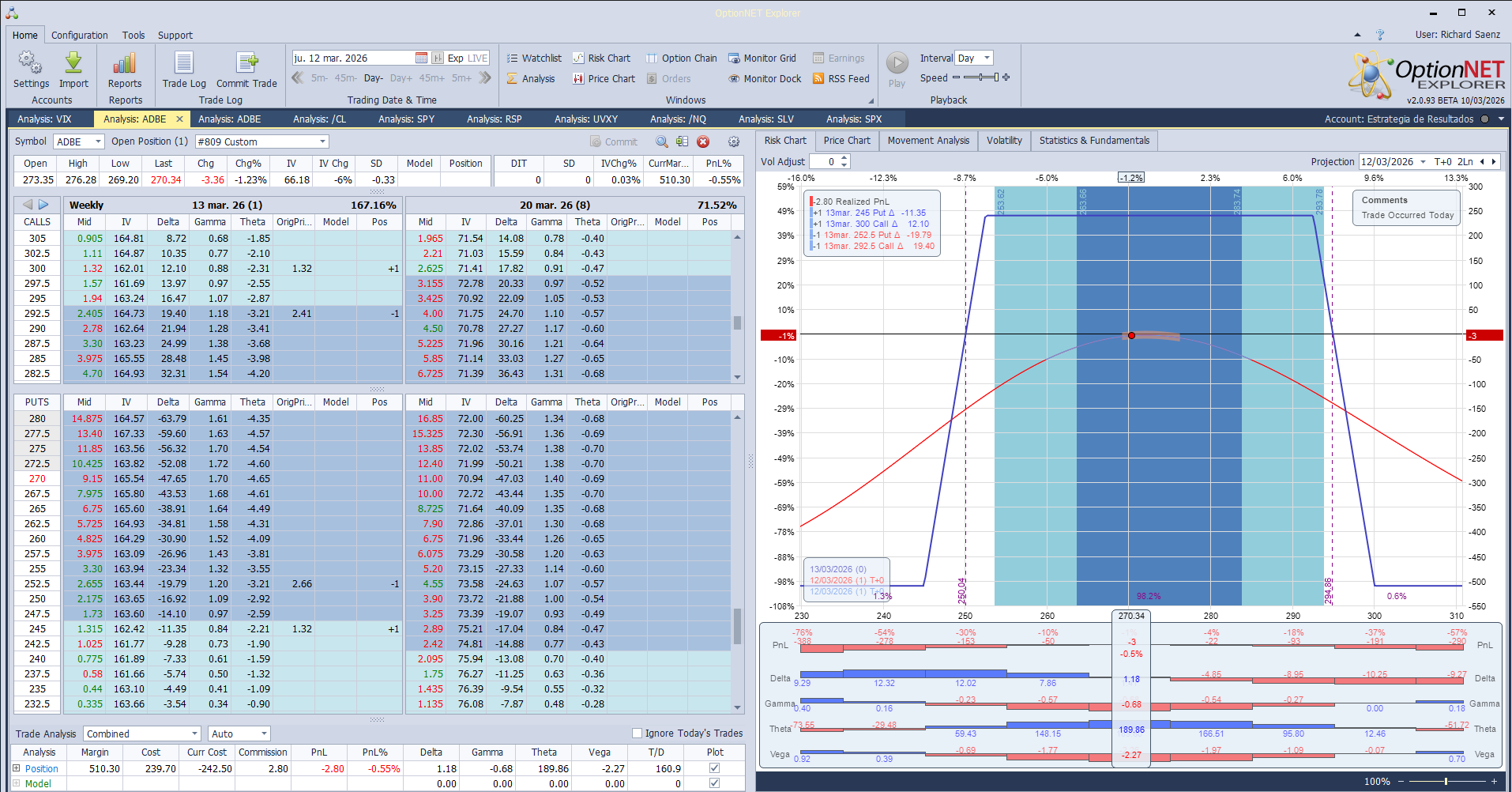
Task: Click the 5m+ time step button
Action: 461,78
